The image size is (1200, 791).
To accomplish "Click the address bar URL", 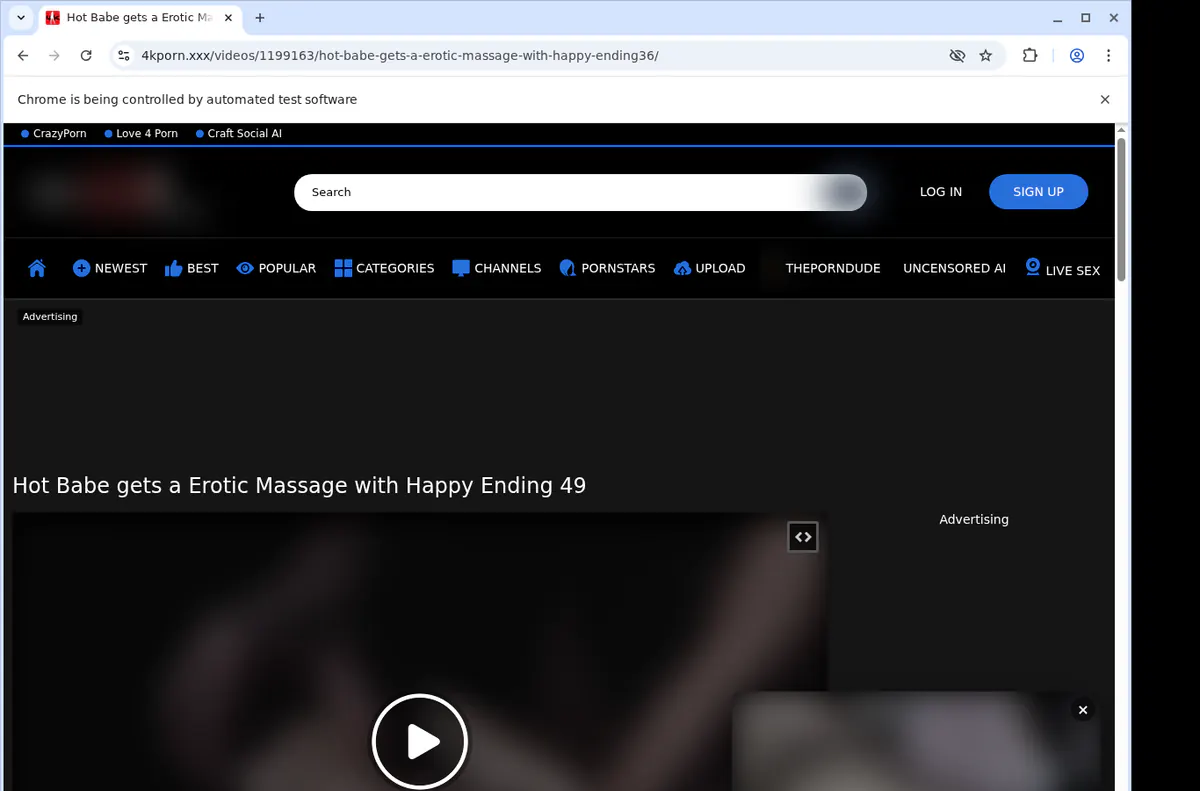I will 400,56.
